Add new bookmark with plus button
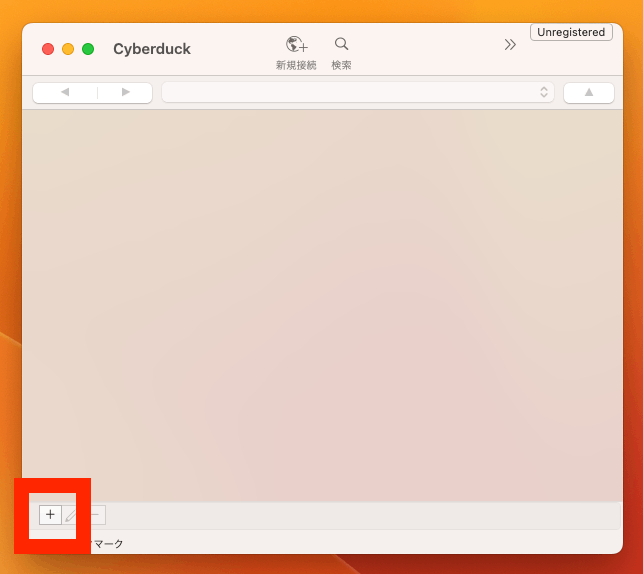The image size is (643, 574). [50, 515]
